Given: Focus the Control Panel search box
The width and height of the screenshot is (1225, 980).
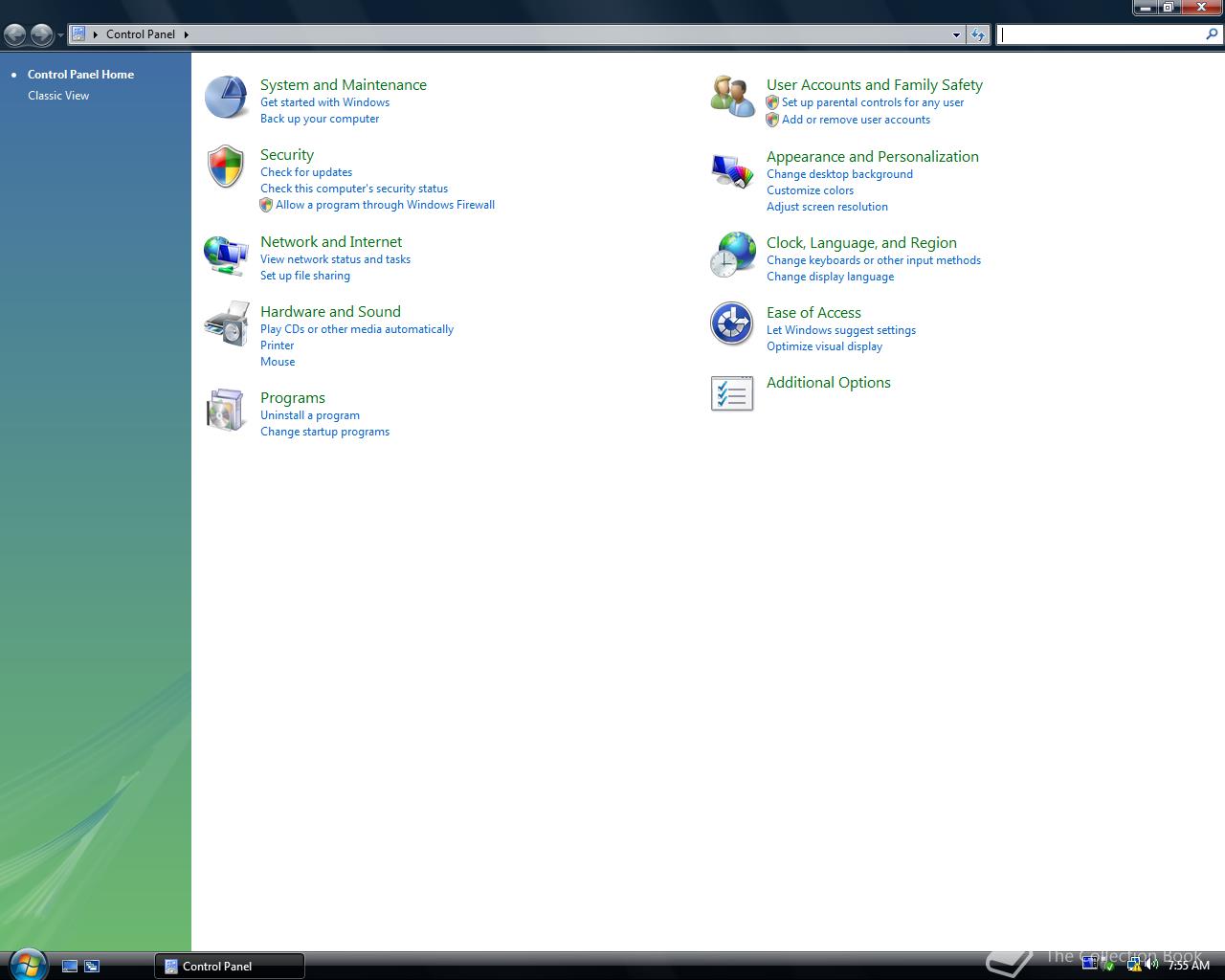Looking at the screenshot, I should pyautogui.click(x=1101, y=34).
